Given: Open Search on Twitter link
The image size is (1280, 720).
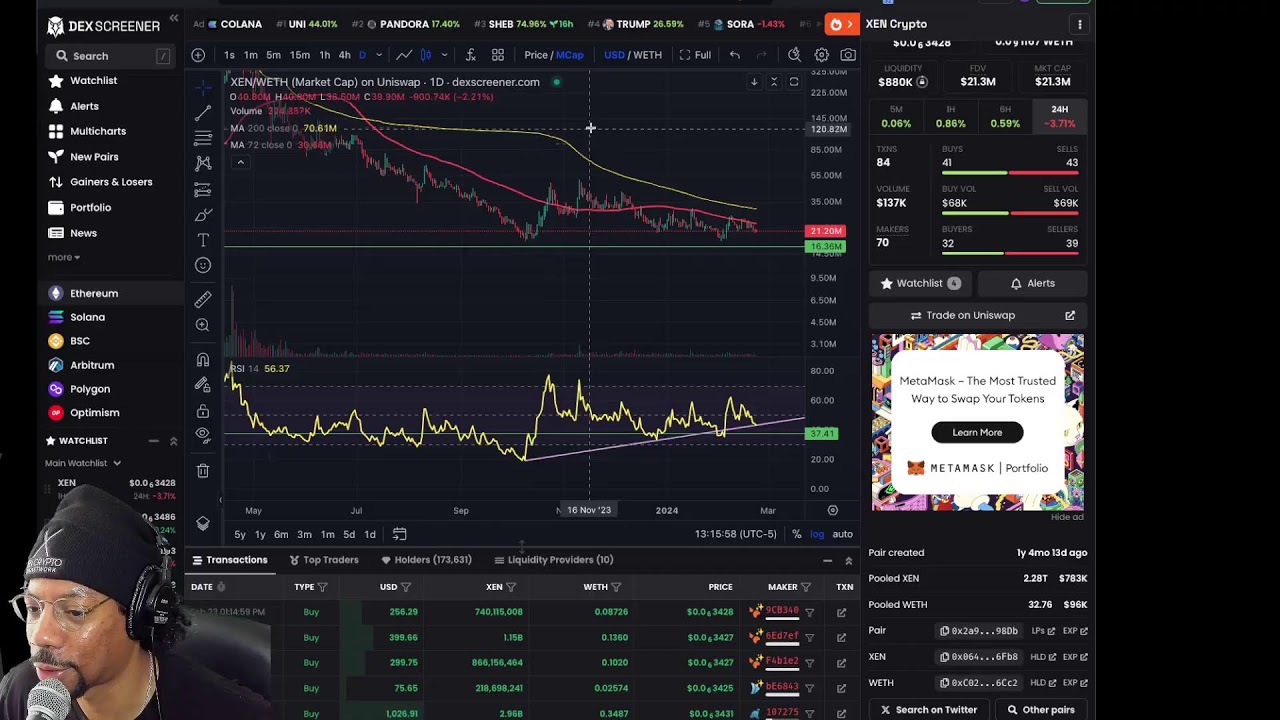Looking at the screenshot, I should point(928,710).
